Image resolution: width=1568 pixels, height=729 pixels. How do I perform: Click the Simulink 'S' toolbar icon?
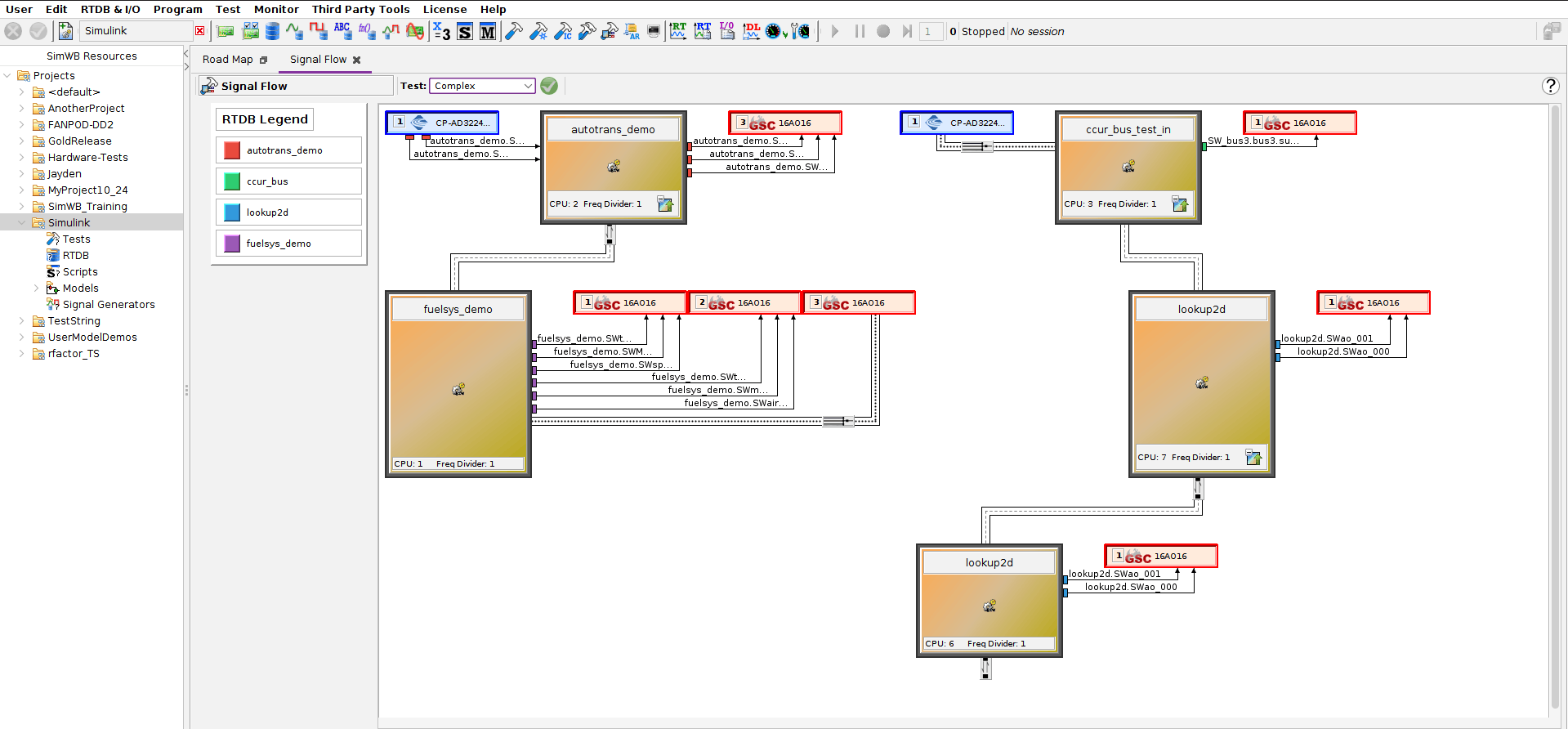465,32
